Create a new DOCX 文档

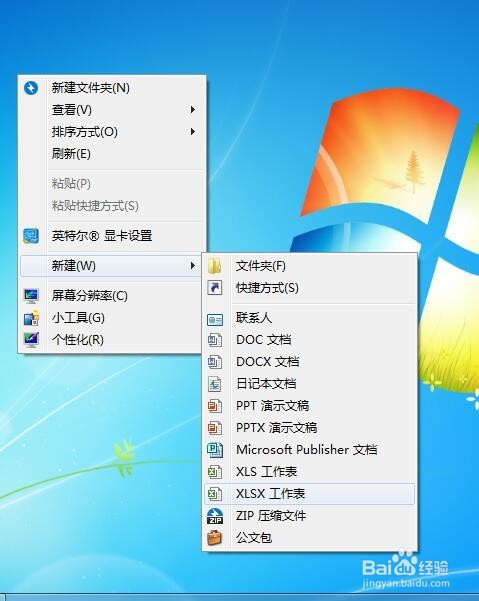click(x=310, y=362)
